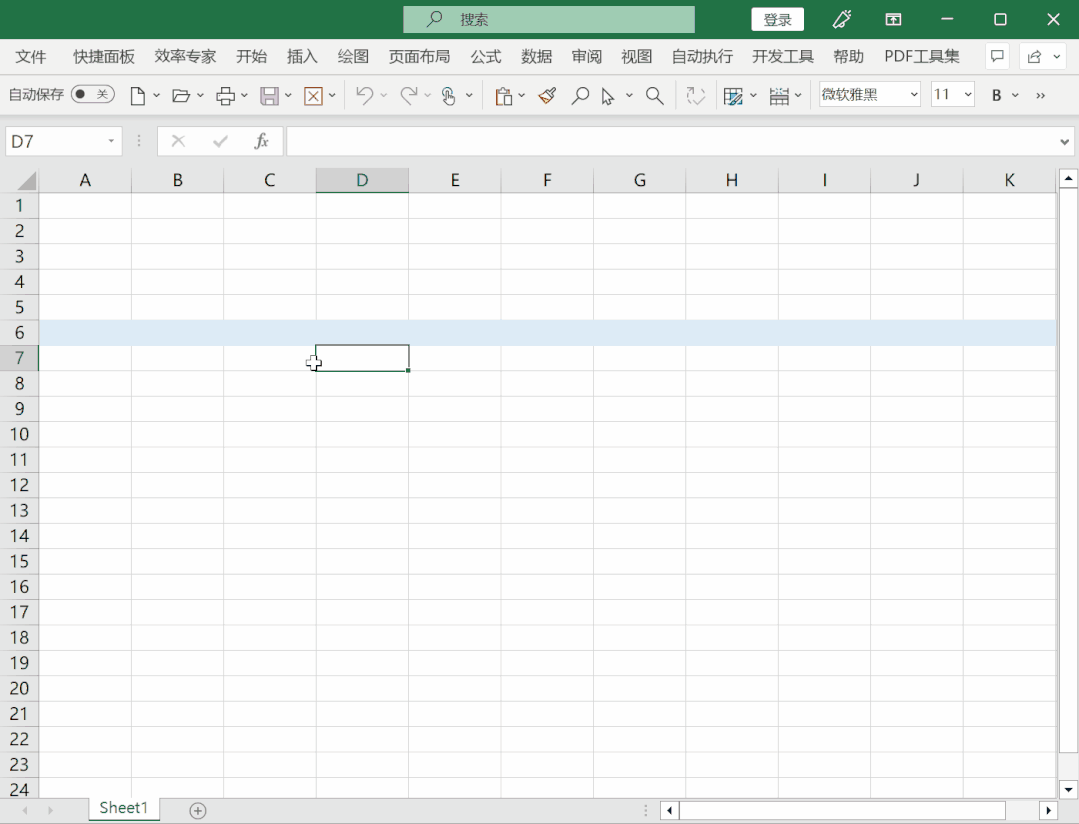Click the 登录 sign-in button
1079x824 pixels.
777,20
